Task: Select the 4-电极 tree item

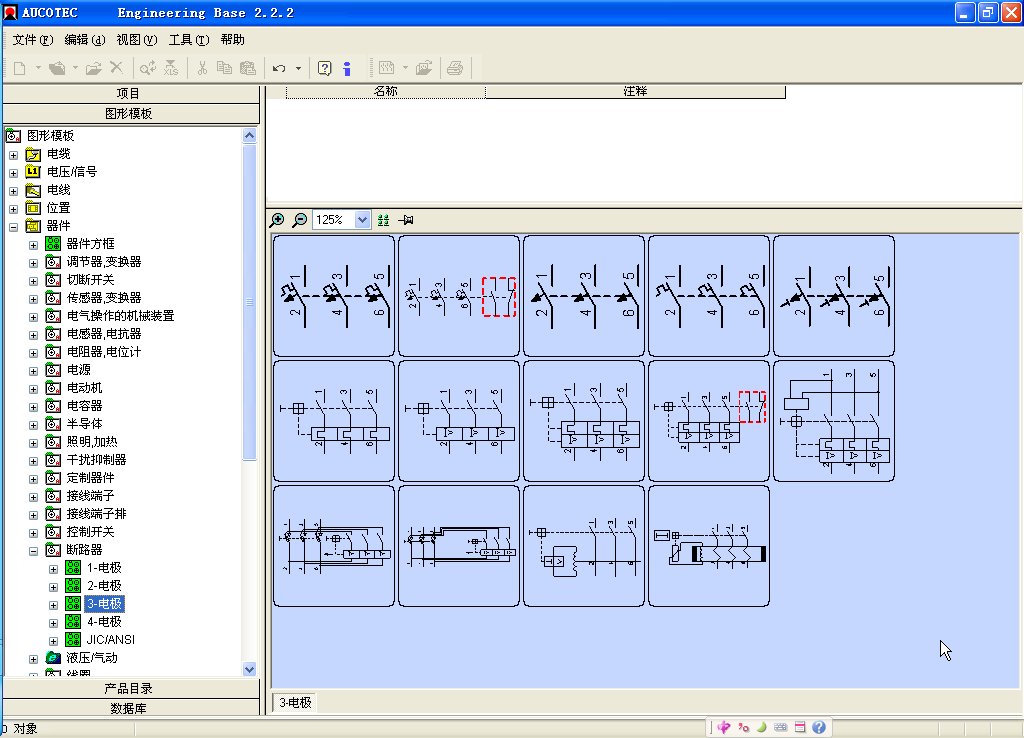Action: tap(104, 622)
